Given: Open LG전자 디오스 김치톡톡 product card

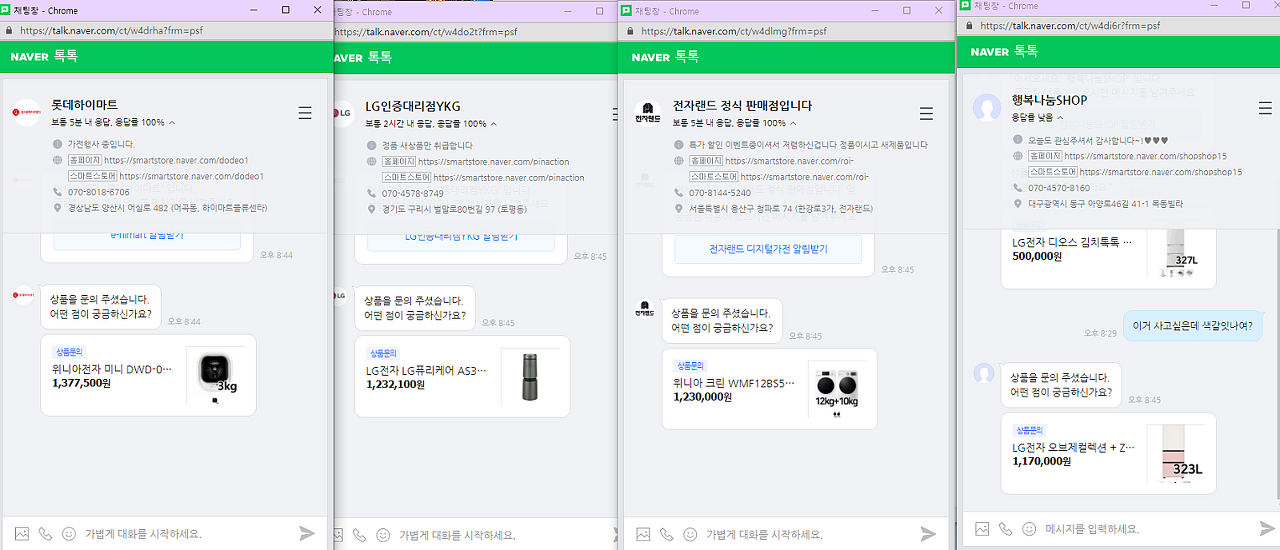Looking at the screenshot, I should [1108, 258].
